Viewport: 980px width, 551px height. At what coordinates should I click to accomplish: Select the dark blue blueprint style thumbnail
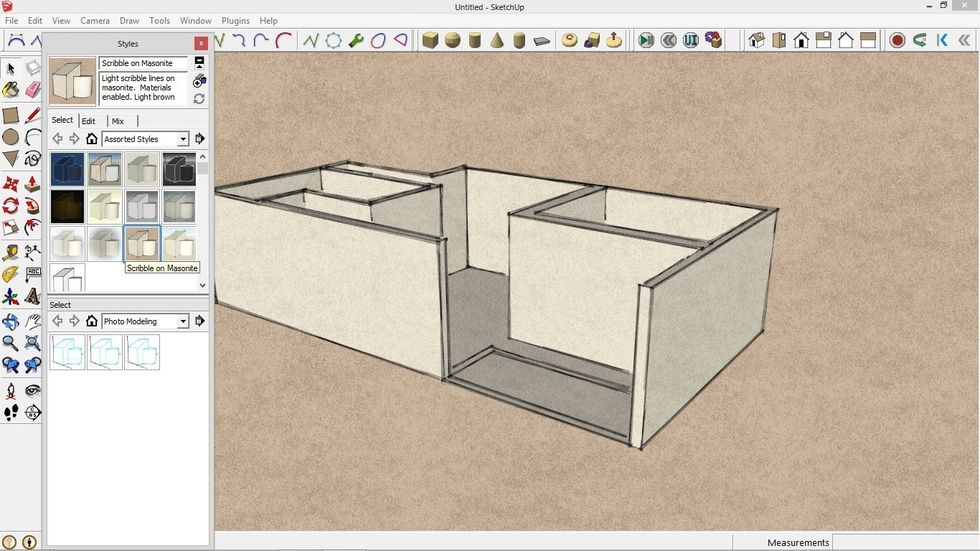67,169
